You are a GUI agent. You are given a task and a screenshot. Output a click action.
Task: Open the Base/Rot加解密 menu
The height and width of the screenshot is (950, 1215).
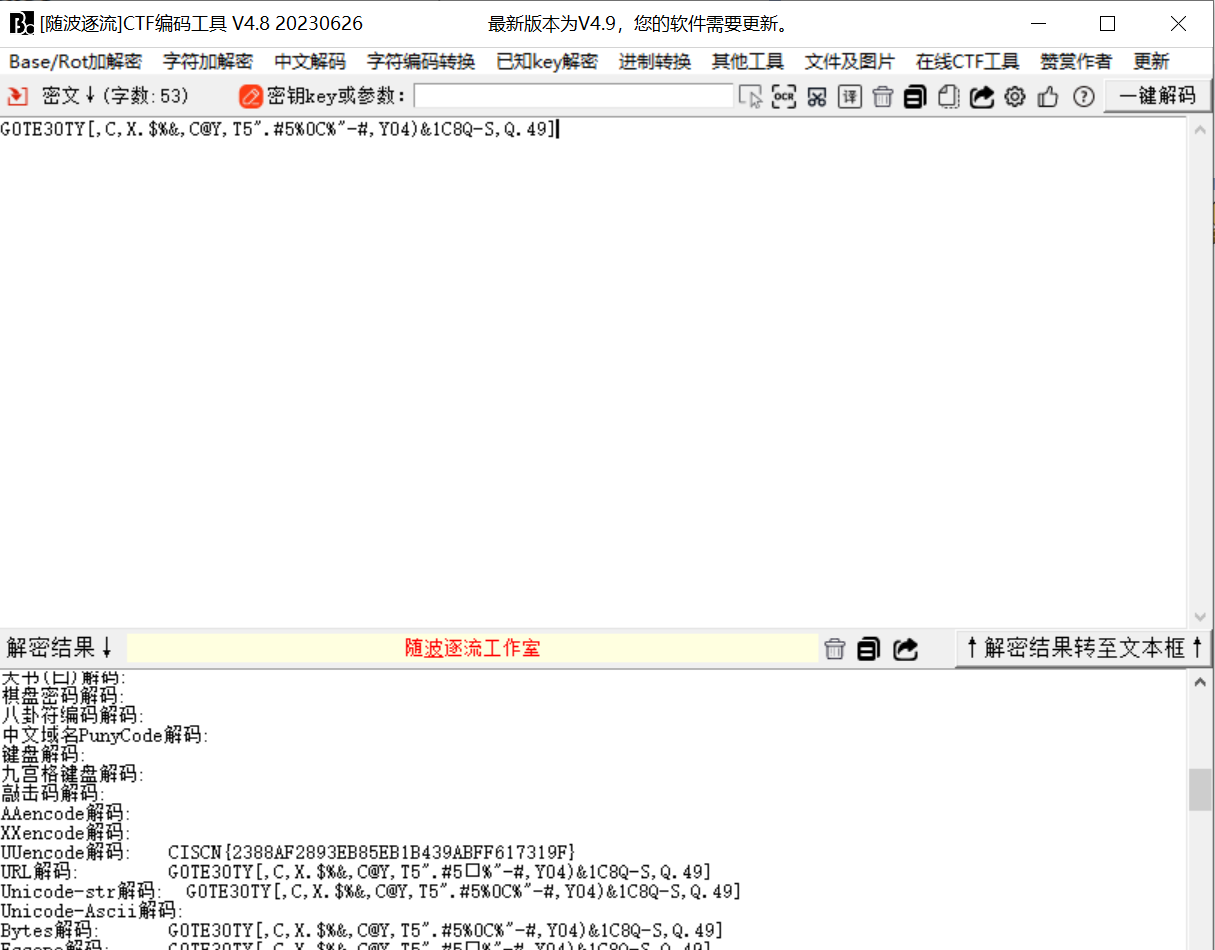[x=76, y=61]
